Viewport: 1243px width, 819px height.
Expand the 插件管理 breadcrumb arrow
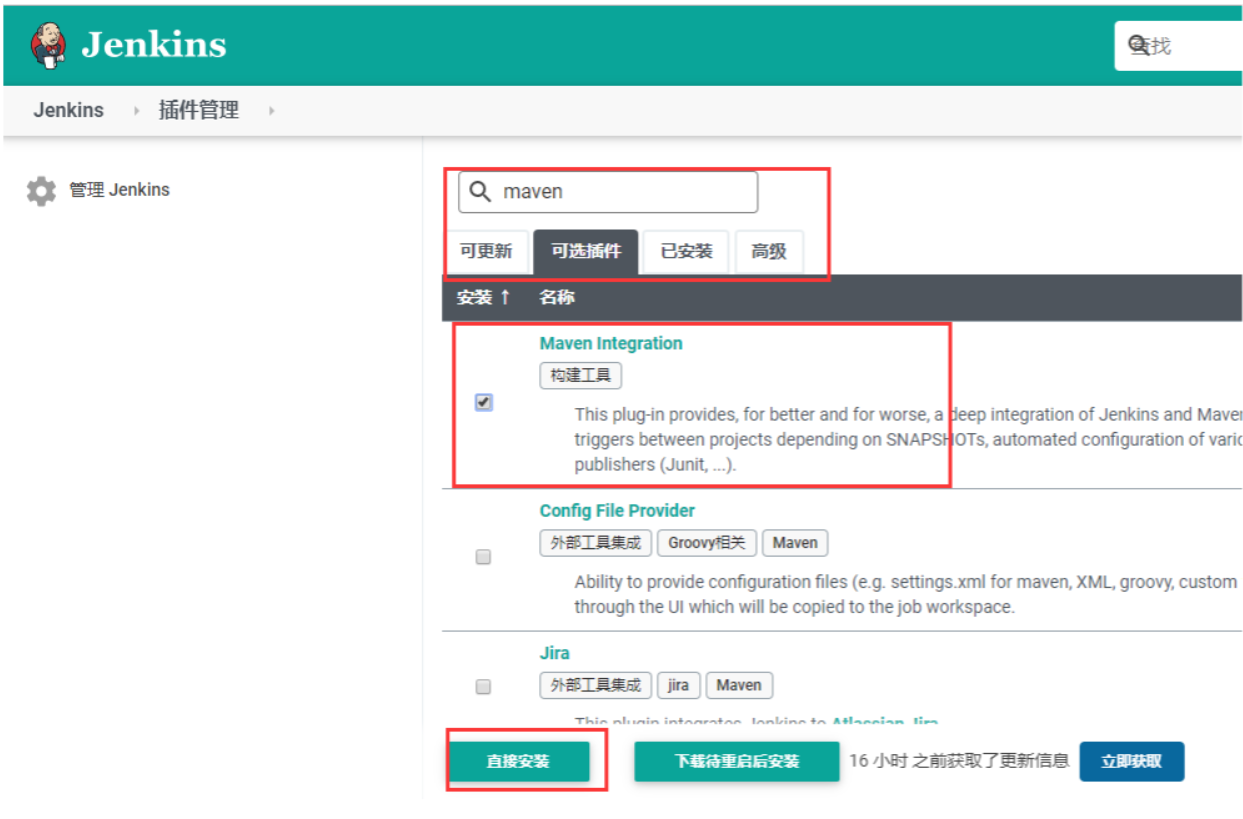click(x=271, y=111)
